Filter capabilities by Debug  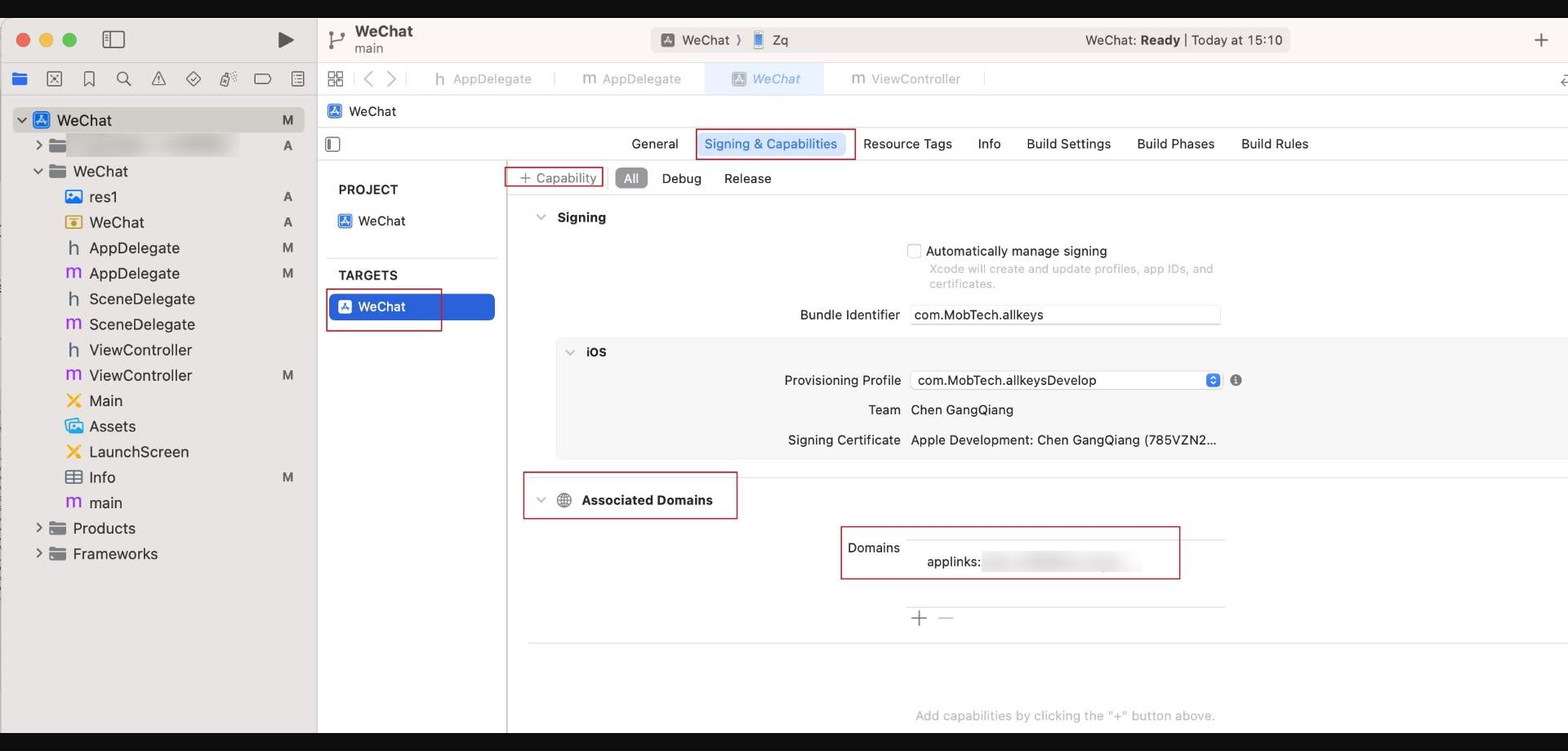click(x=681, y=178)
